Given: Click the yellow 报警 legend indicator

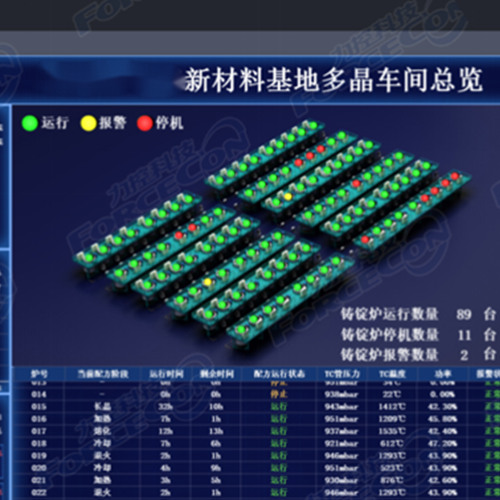Looking at the screenshot, I should [x=88, y=123].
